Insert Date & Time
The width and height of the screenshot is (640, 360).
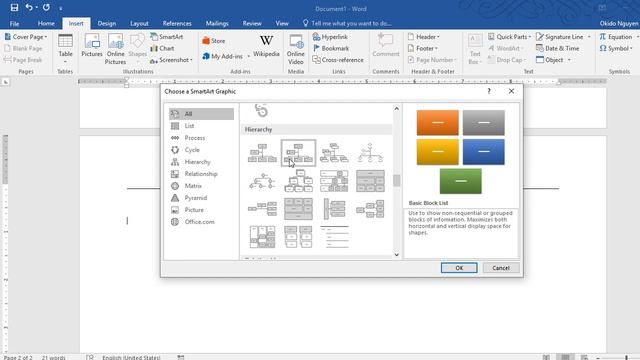[x=558, y=48]
